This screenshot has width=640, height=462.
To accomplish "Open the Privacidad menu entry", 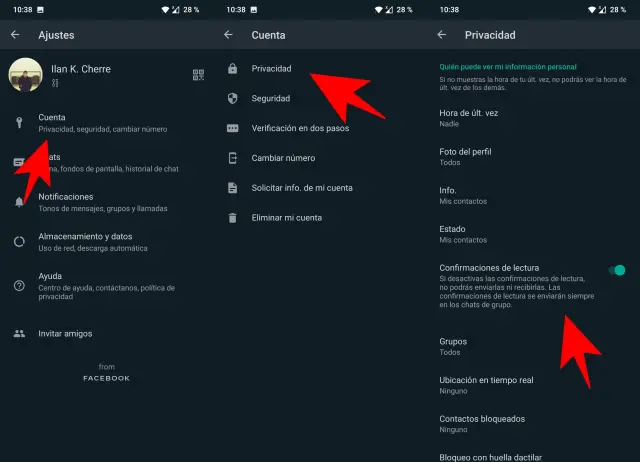I will click(x=271, y=69).
